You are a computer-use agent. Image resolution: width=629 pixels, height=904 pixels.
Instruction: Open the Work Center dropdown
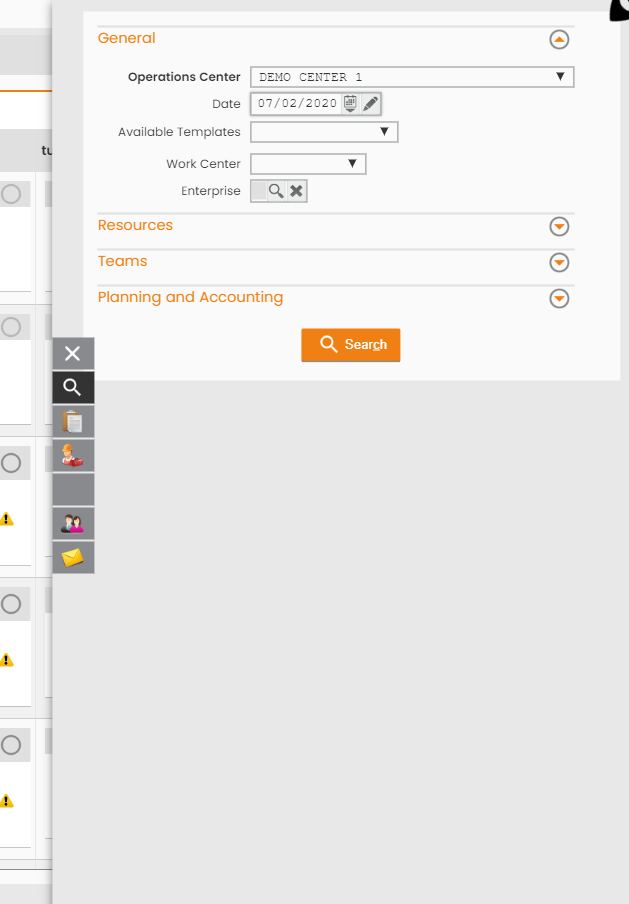click(308, 164)
